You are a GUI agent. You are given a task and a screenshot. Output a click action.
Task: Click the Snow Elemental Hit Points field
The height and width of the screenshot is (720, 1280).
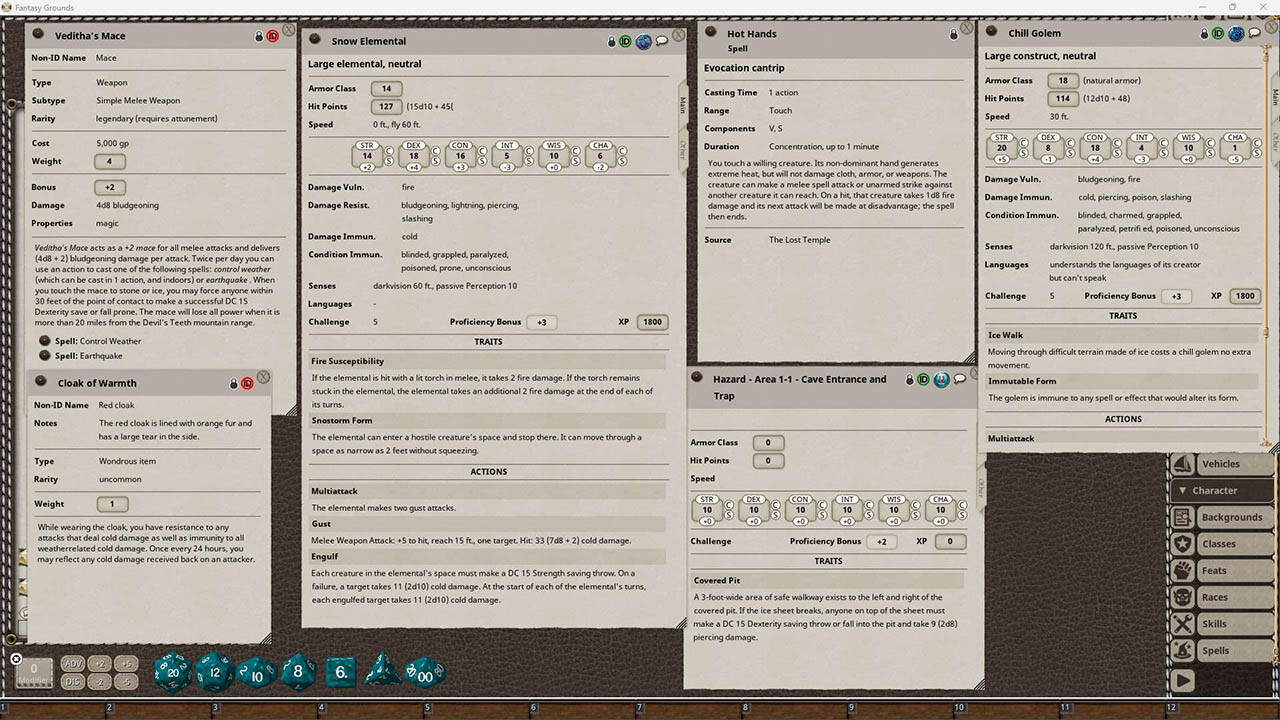coord(386,106)
